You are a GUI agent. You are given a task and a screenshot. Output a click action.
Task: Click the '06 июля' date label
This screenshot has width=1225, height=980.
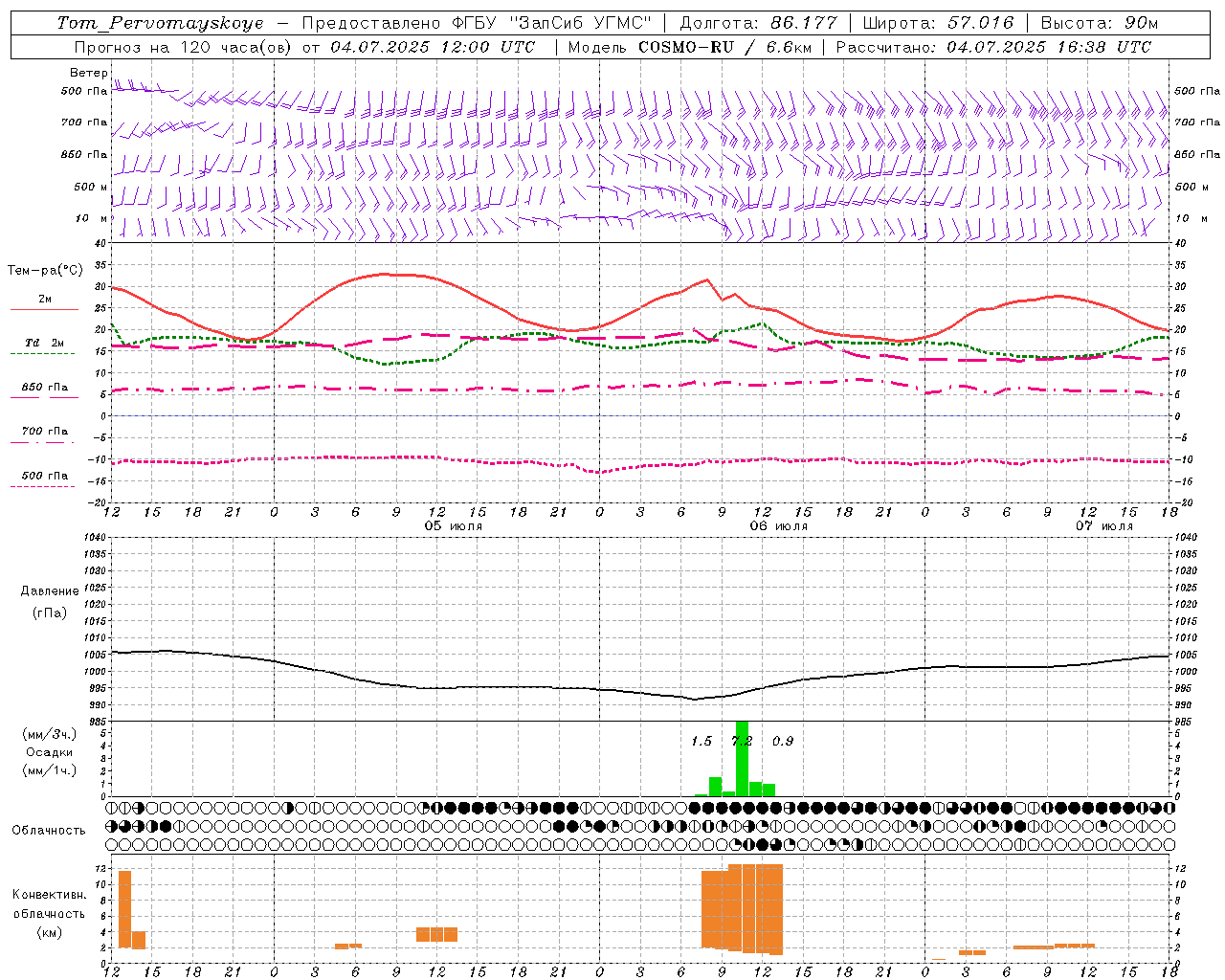[x=778, y=526]
